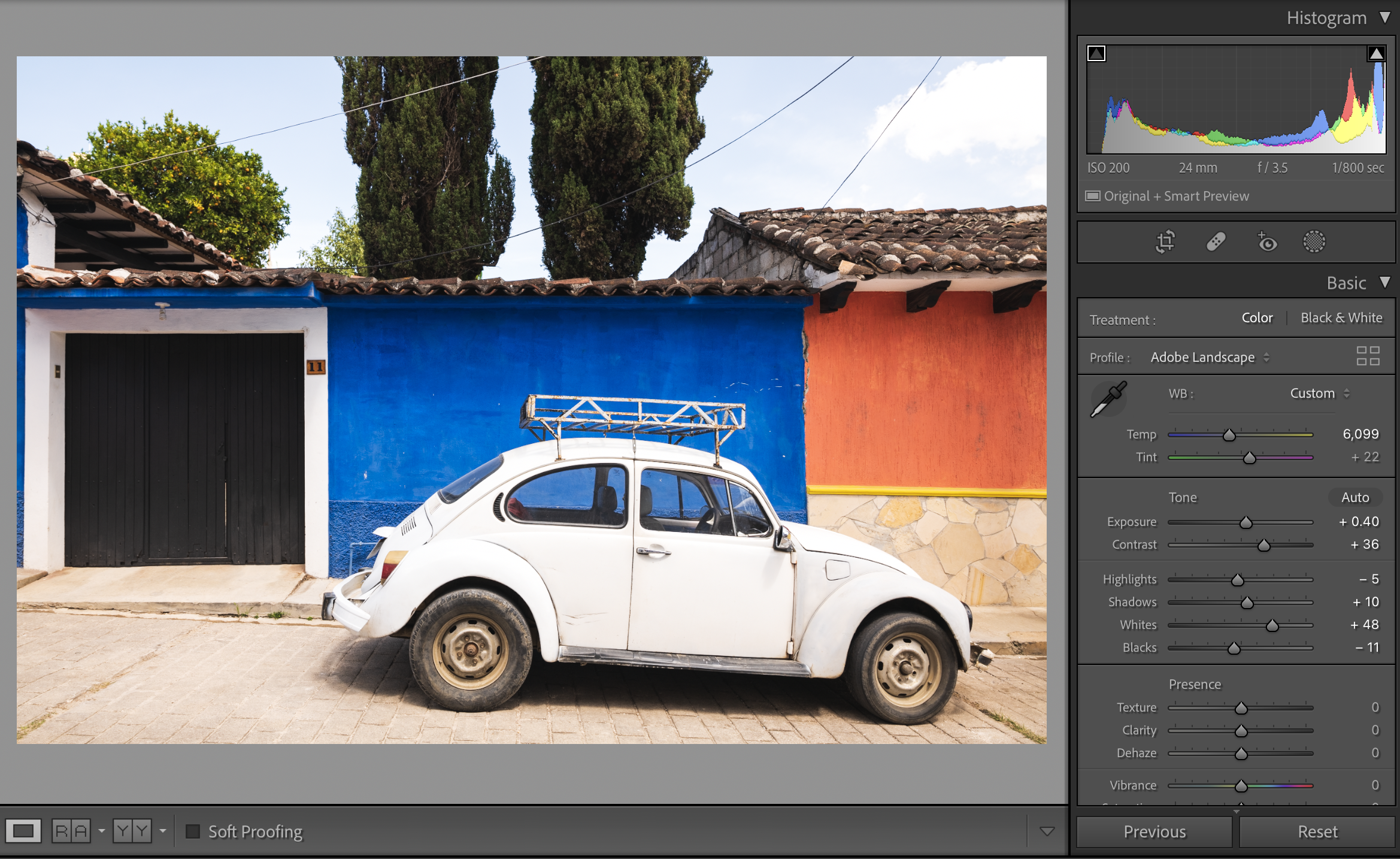
Task: Open the Profile Browser grid icon
Action: [x=1368, y=356]
